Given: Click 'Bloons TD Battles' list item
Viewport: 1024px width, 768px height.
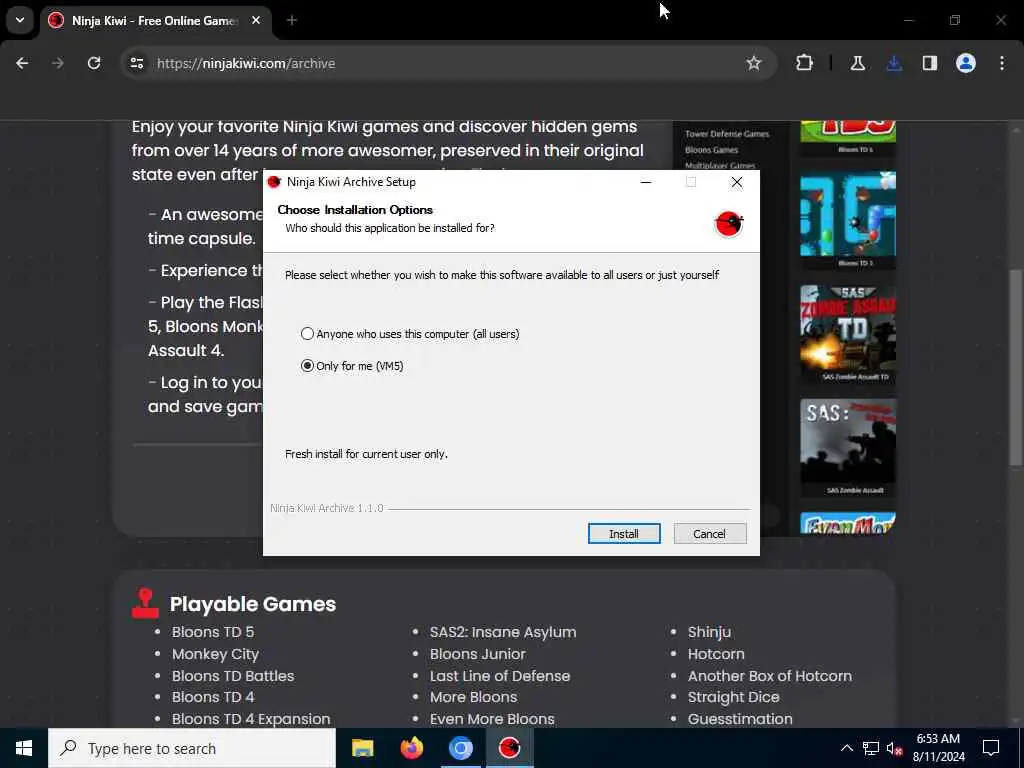Looking at the screenshot, I should 233,676.
